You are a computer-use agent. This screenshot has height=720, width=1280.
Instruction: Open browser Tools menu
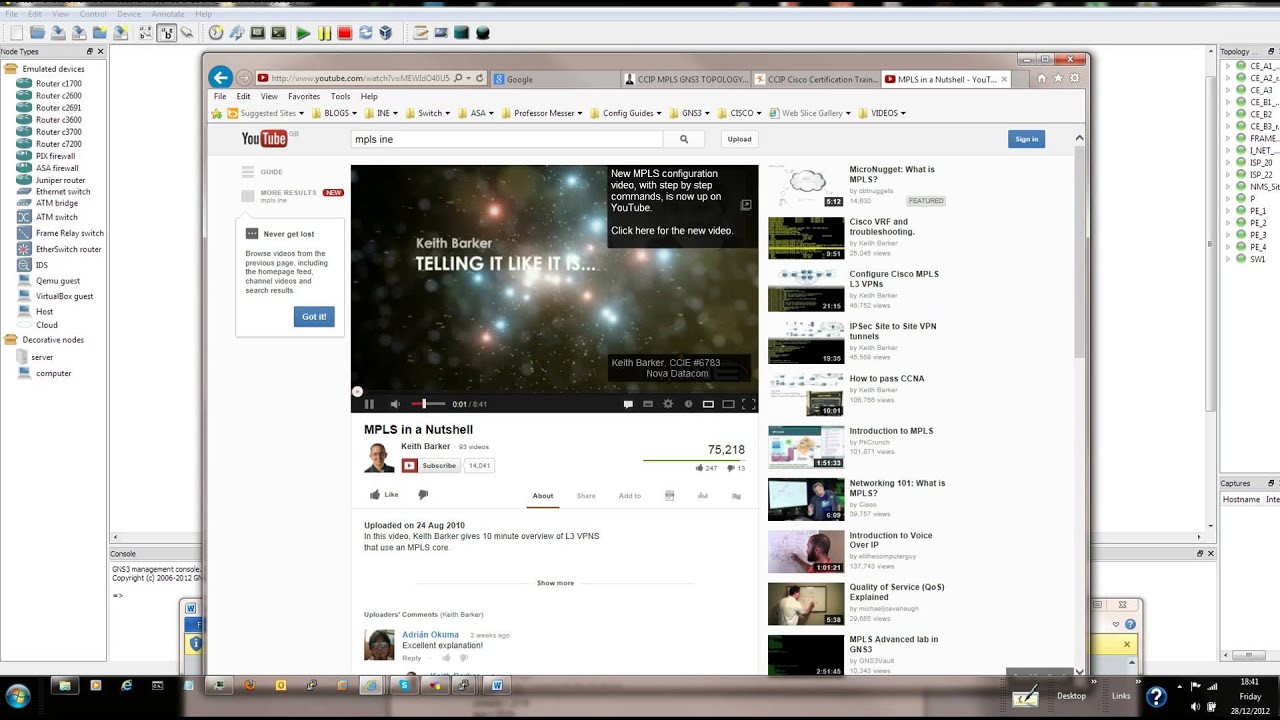[x=340, y=97]
